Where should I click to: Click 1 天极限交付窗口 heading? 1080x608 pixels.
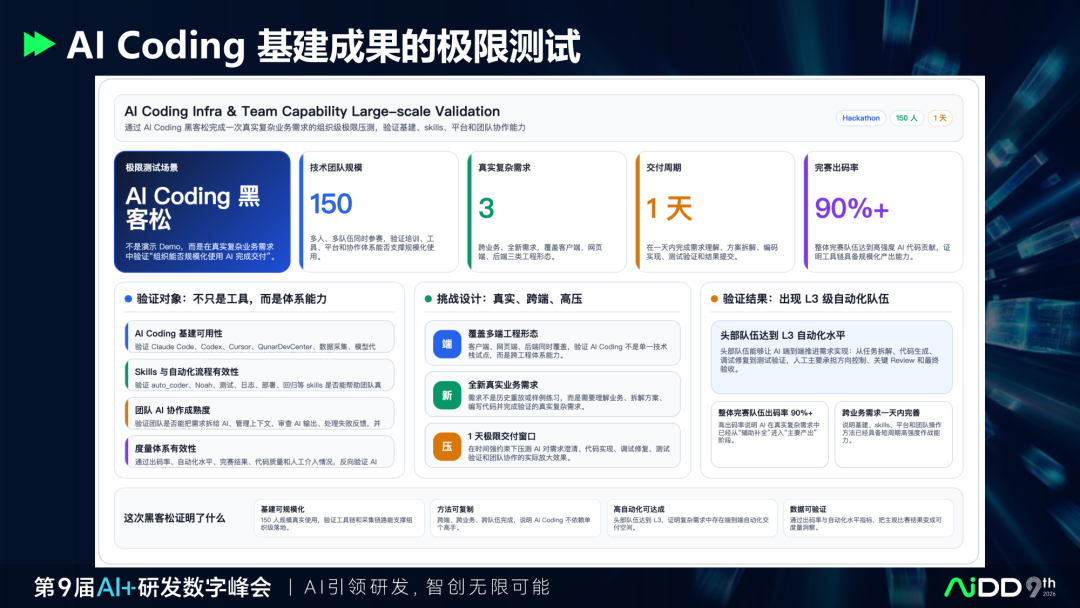coord(501,436)
